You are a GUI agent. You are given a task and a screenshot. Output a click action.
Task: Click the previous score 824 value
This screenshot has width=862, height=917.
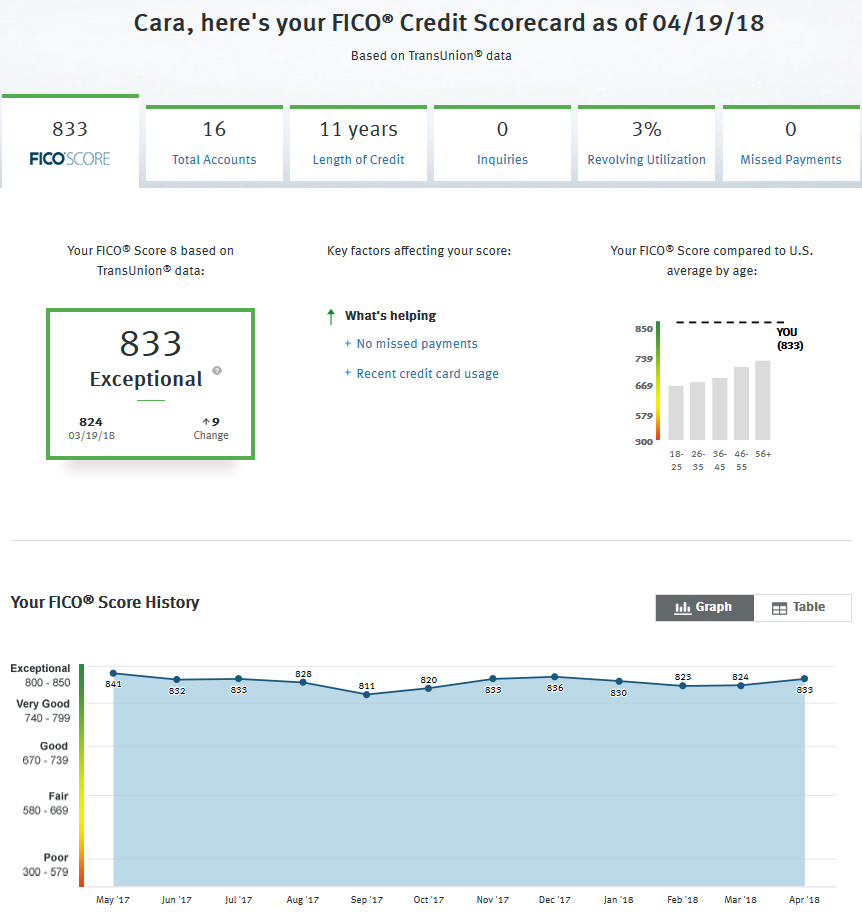pyautogui.click(x=91, y=422)
